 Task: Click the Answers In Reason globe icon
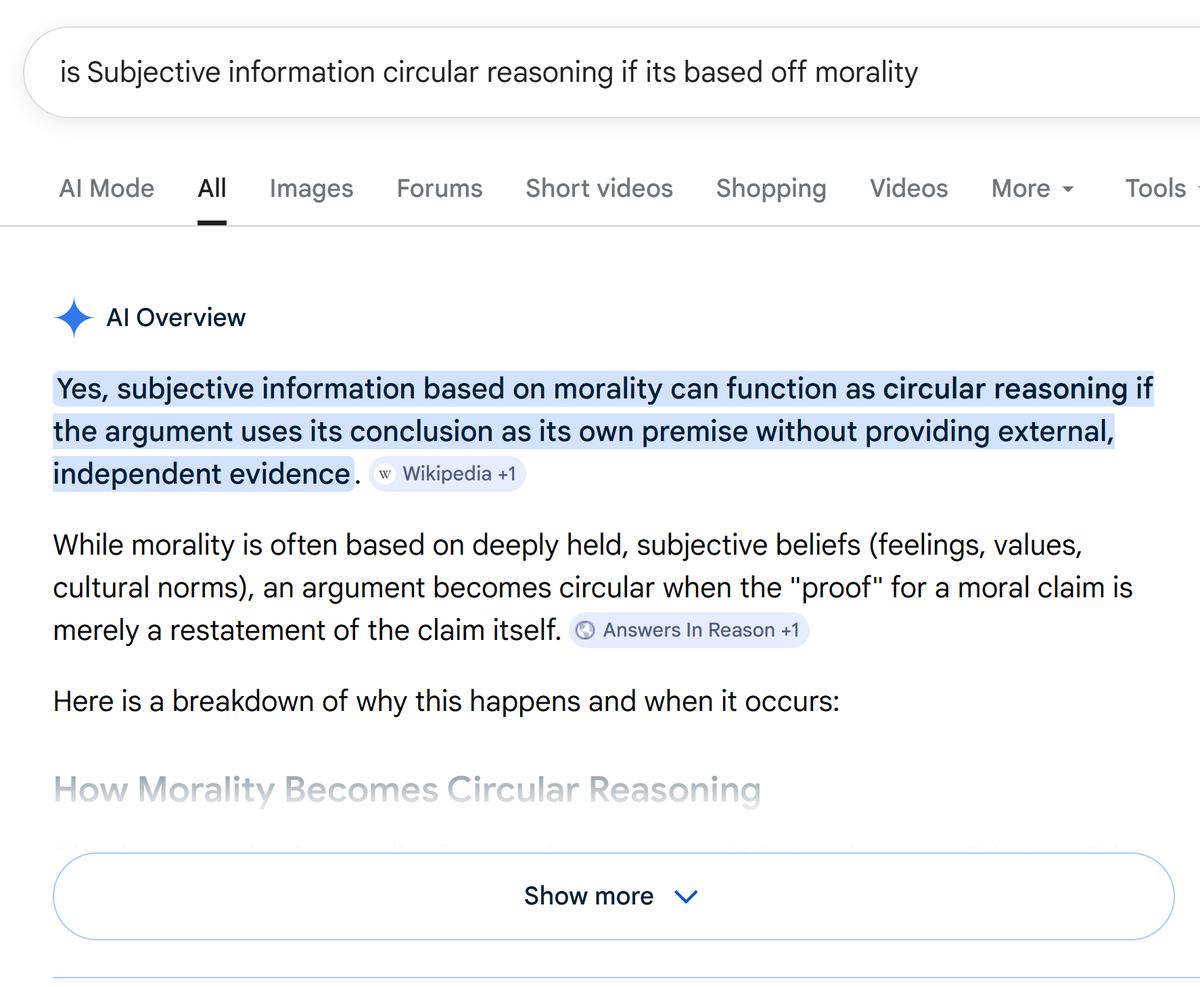(587, 630)
